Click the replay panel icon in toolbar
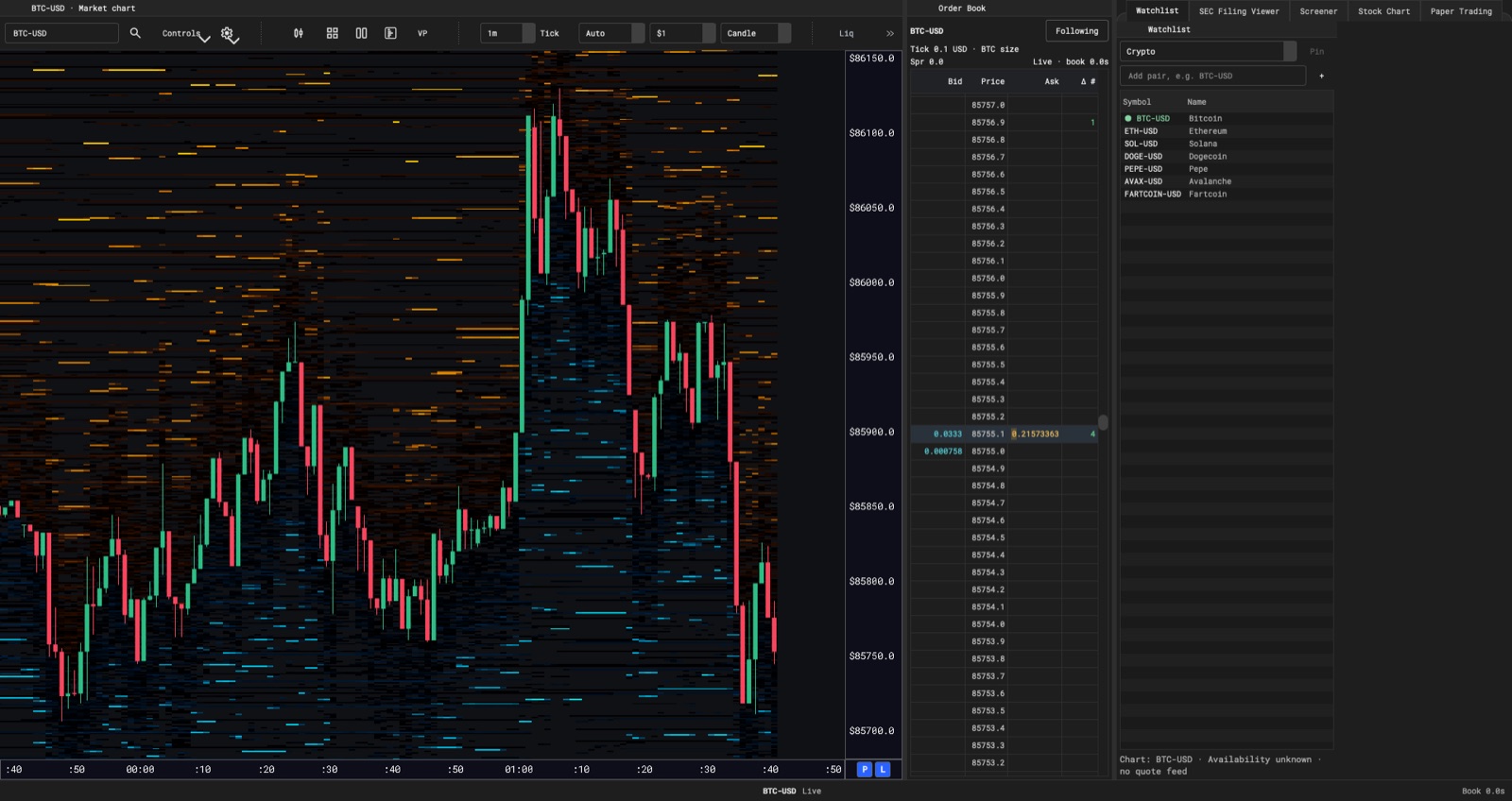Image resolution: width=1512 pixels, height=801 pixels. tap(390, 33)
